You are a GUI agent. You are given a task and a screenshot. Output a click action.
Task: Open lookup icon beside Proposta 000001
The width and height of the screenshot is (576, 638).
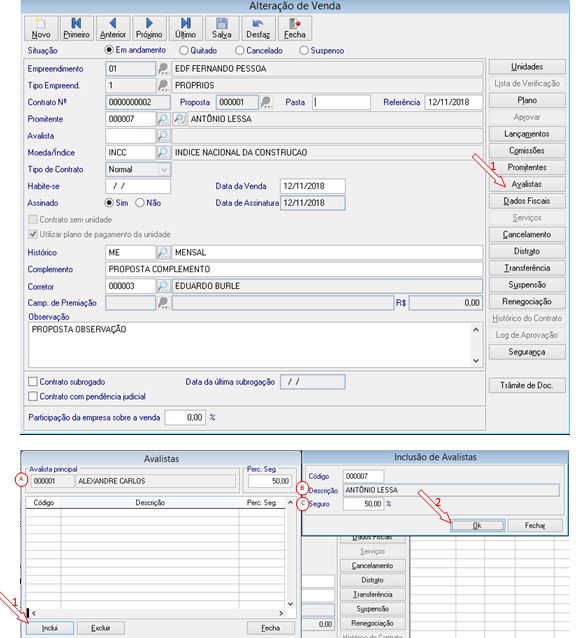click(266, 103)
